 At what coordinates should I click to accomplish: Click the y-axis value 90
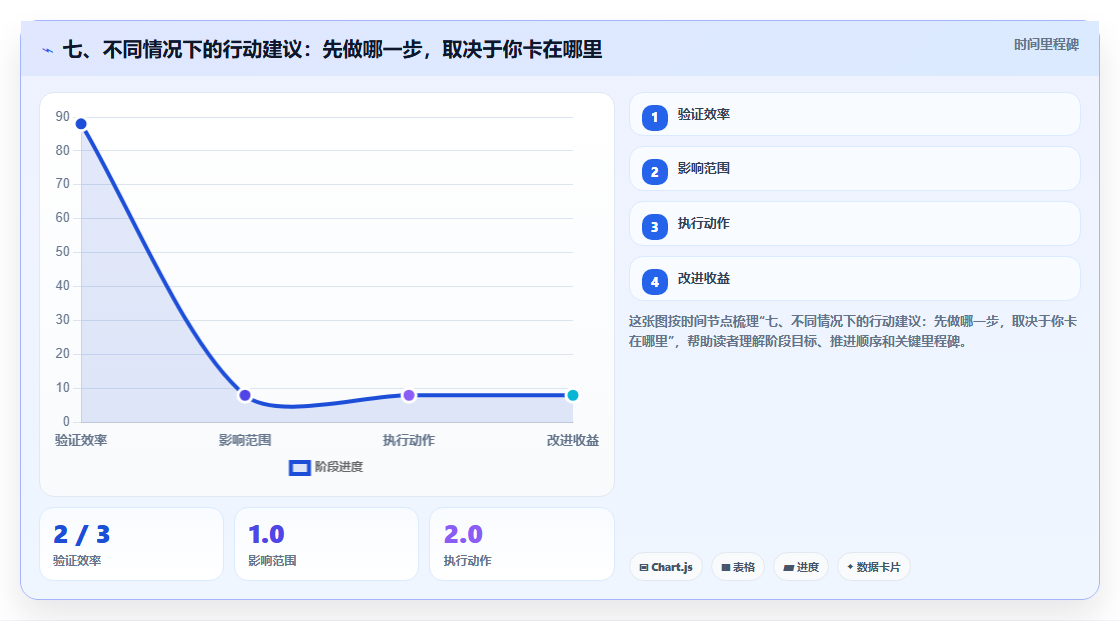63,116
